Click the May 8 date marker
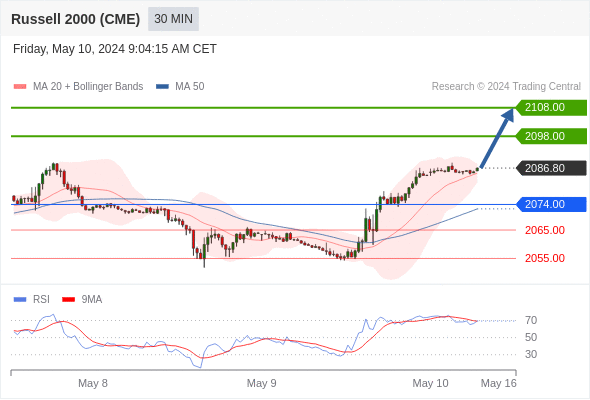The height and width of the screenshot is (400, 590). 93,383
